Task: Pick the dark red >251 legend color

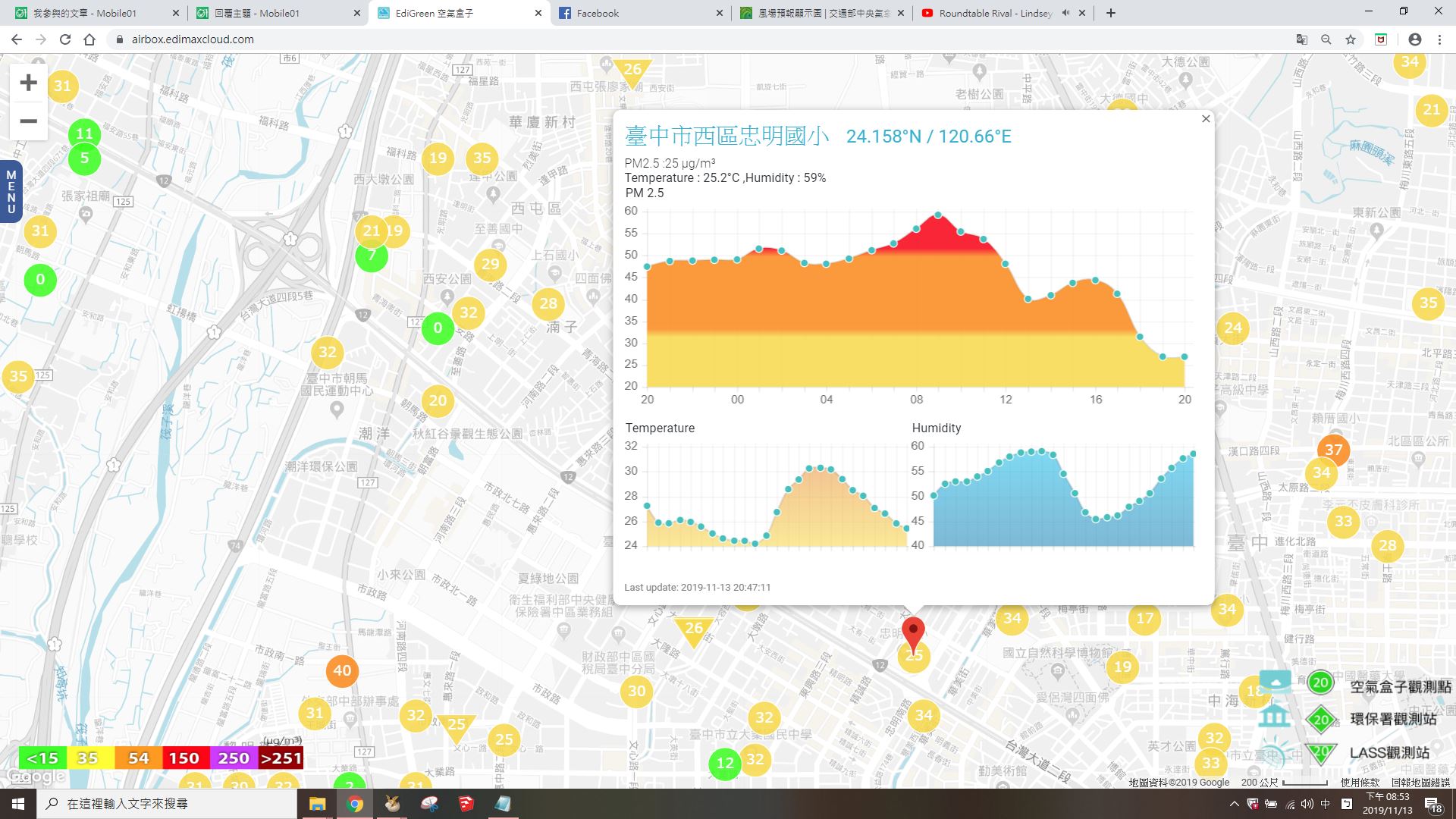Action: pos(281,758)
